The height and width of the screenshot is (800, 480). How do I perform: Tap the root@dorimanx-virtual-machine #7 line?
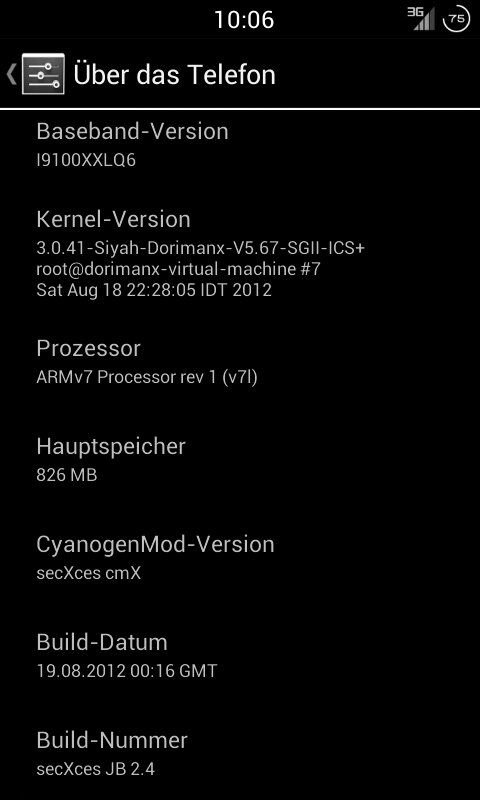click(178, 269)
